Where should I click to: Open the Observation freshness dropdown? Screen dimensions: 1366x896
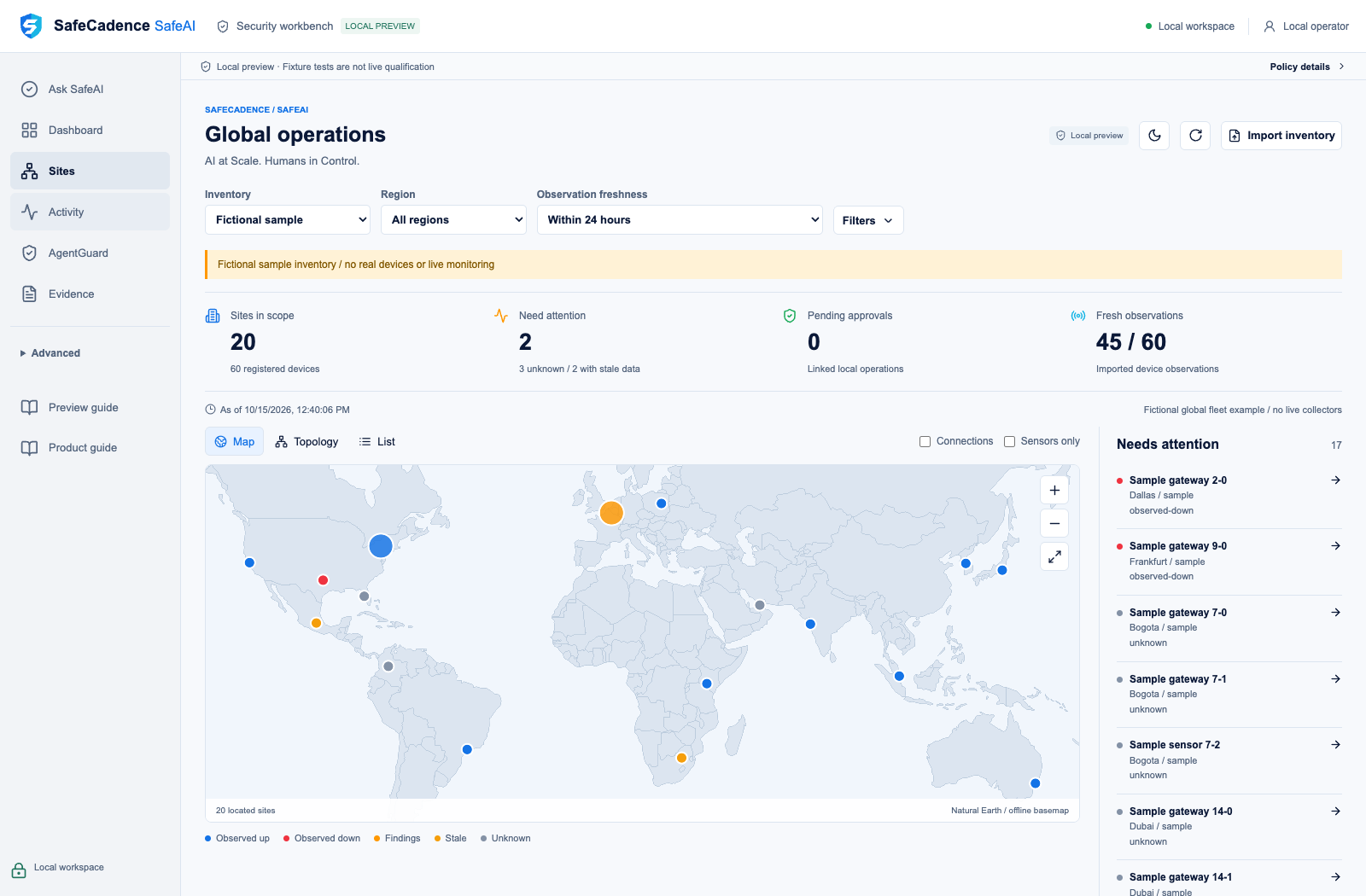point(680,220)
